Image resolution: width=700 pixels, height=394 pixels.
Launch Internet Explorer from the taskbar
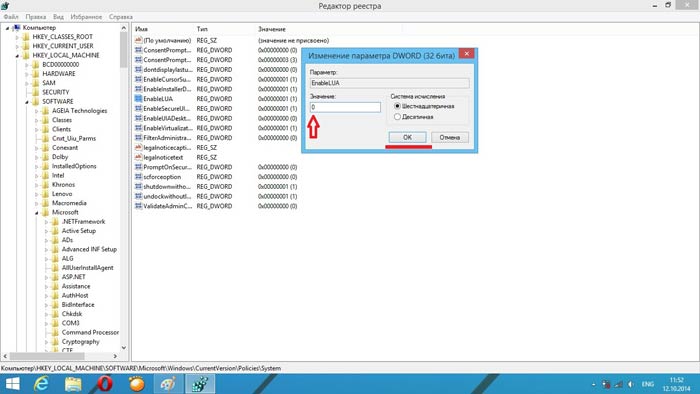coord(41,384)
